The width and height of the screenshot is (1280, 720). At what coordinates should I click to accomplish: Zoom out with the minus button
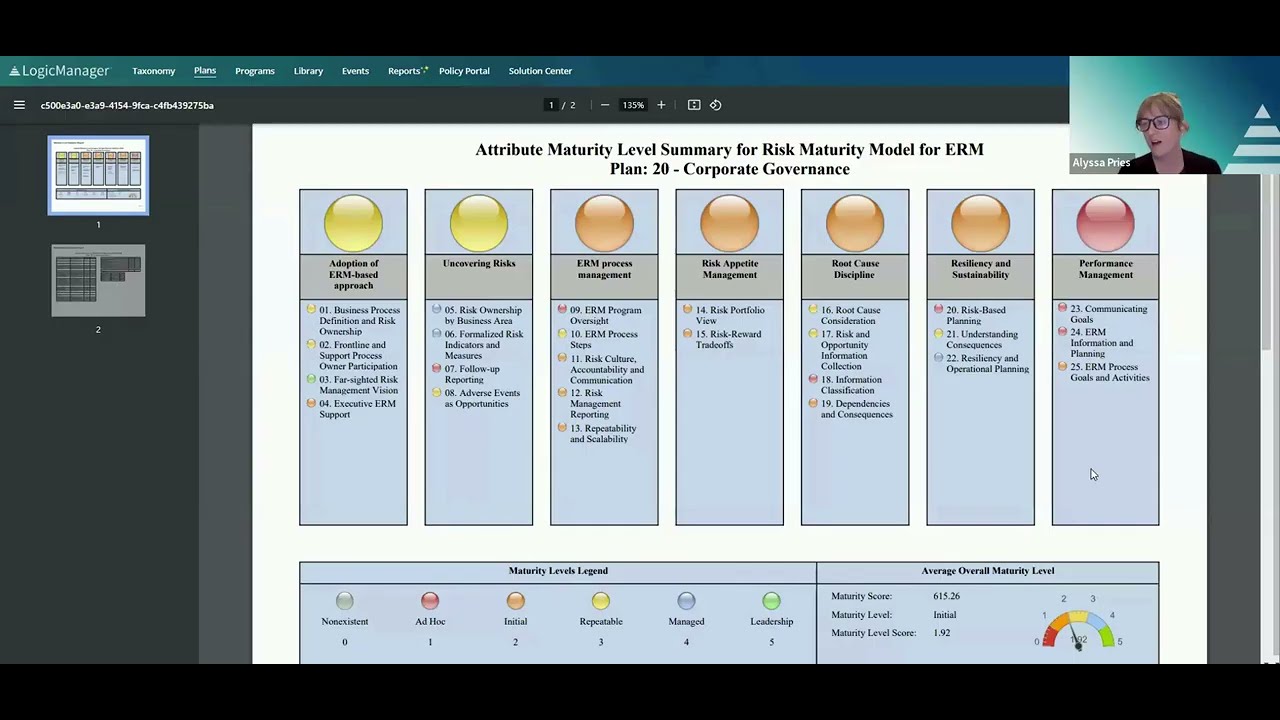604,105
